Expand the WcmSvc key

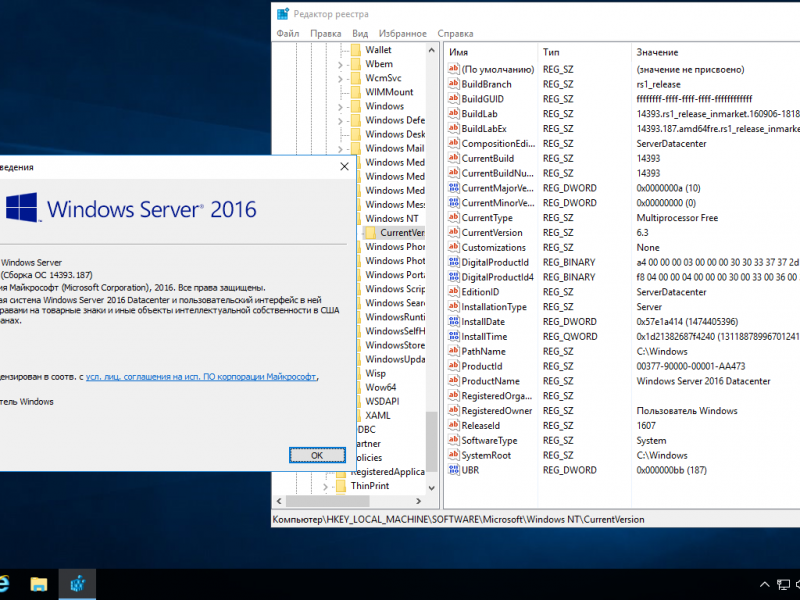(340, 79)
